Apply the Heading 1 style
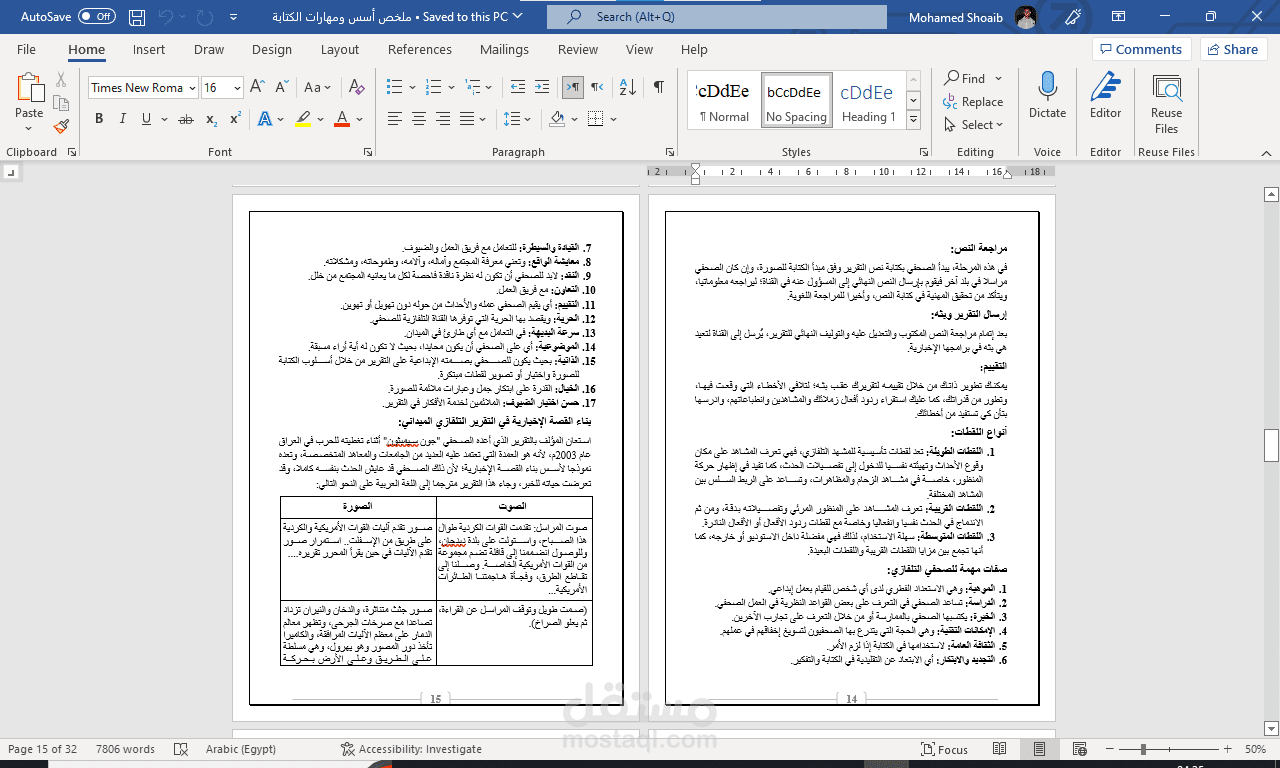Image resolution: width=1280 pixels, height=768 pixels. click(x=867, y=100)
